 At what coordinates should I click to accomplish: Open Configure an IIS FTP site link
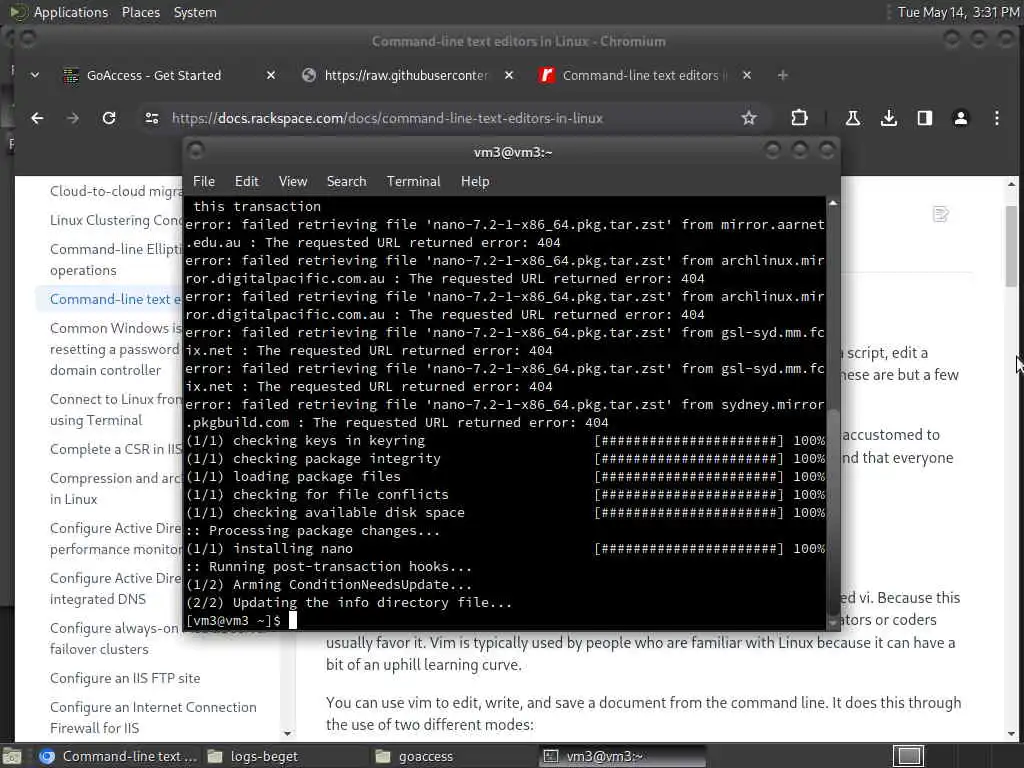125,678
